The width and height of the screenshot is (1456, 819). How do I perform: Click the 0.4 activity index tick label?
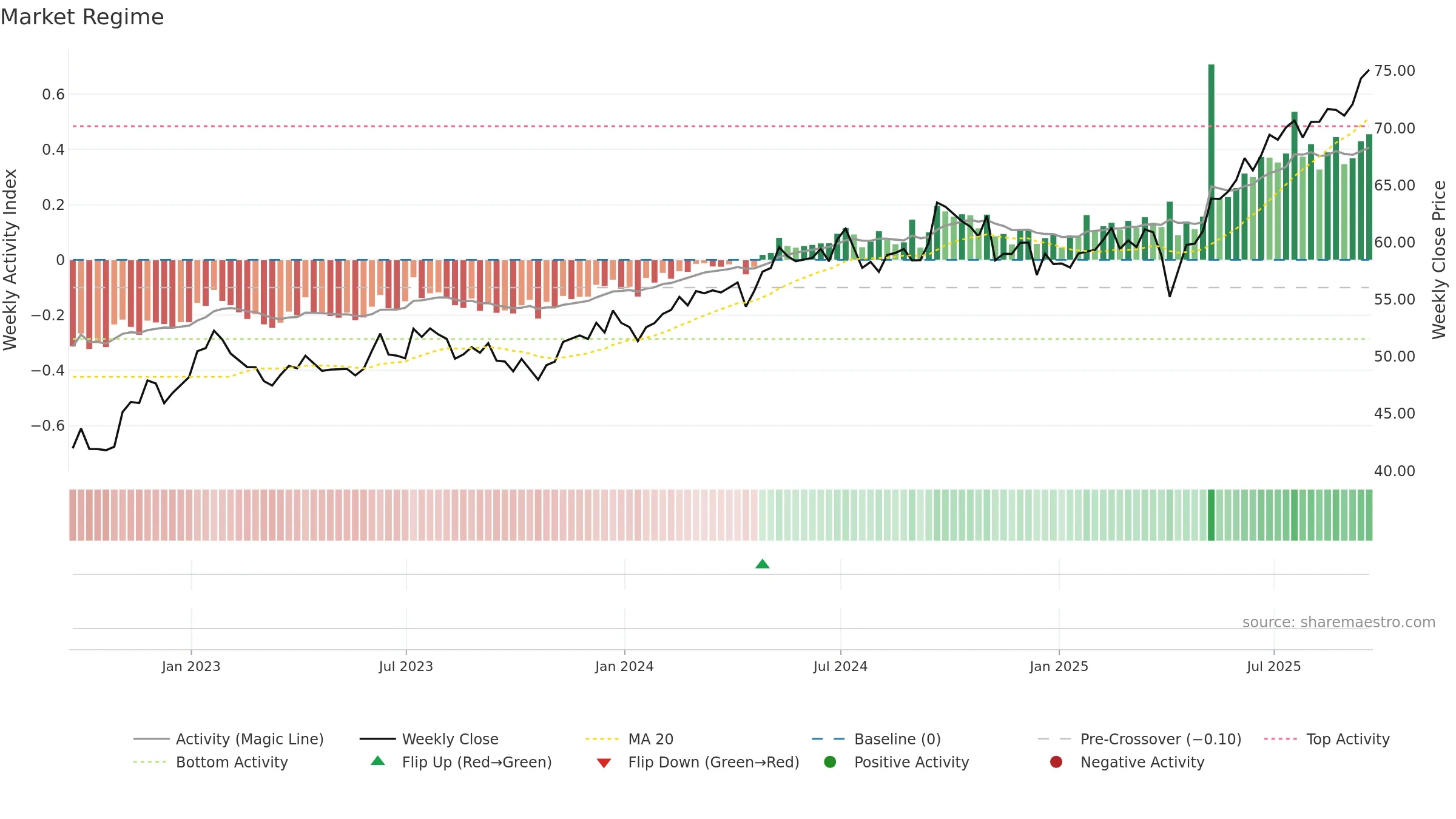(53, 149)
